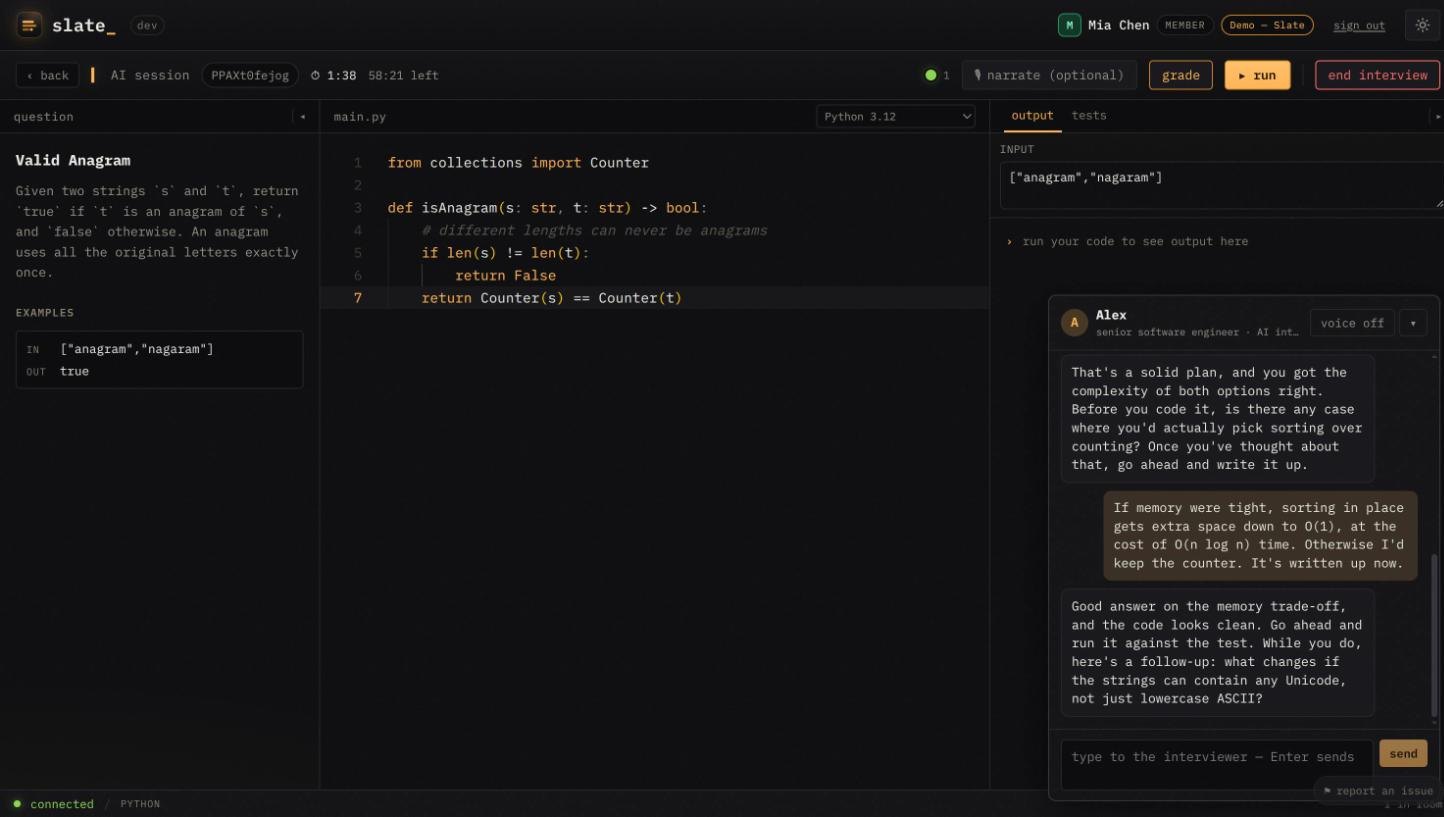Toggle the light/dark theme sun icon
This screenshot has height=817, width=1444.
1422,25
